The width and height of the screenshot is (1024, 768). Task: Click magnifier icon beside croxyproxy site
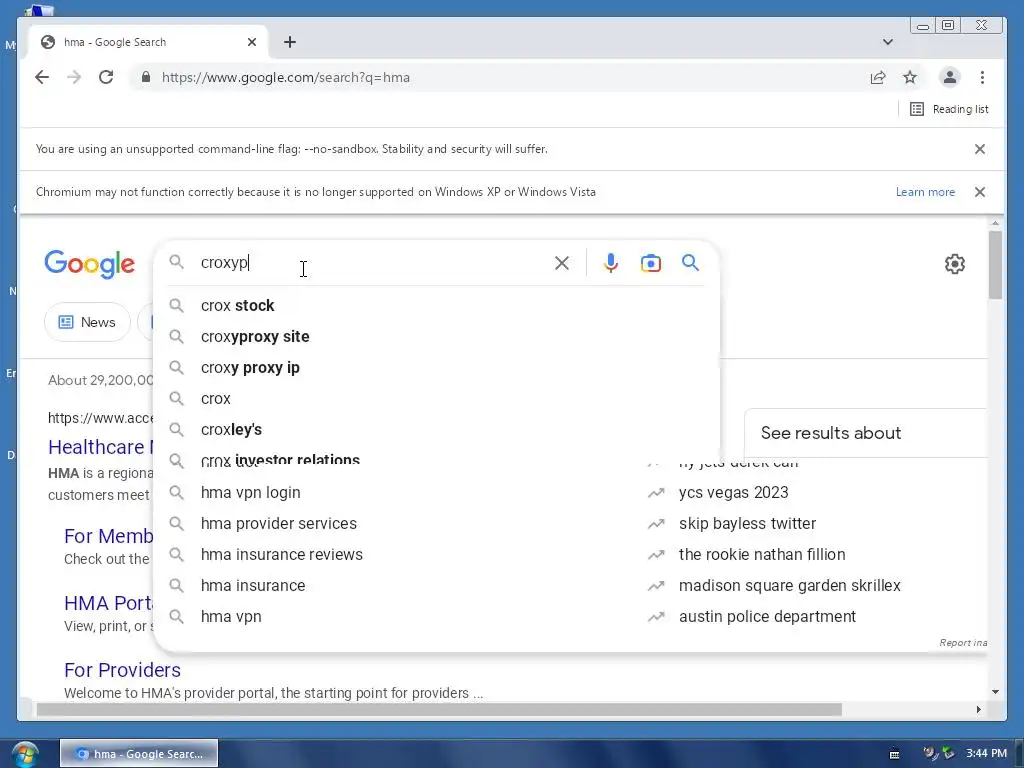coord(176,336)
